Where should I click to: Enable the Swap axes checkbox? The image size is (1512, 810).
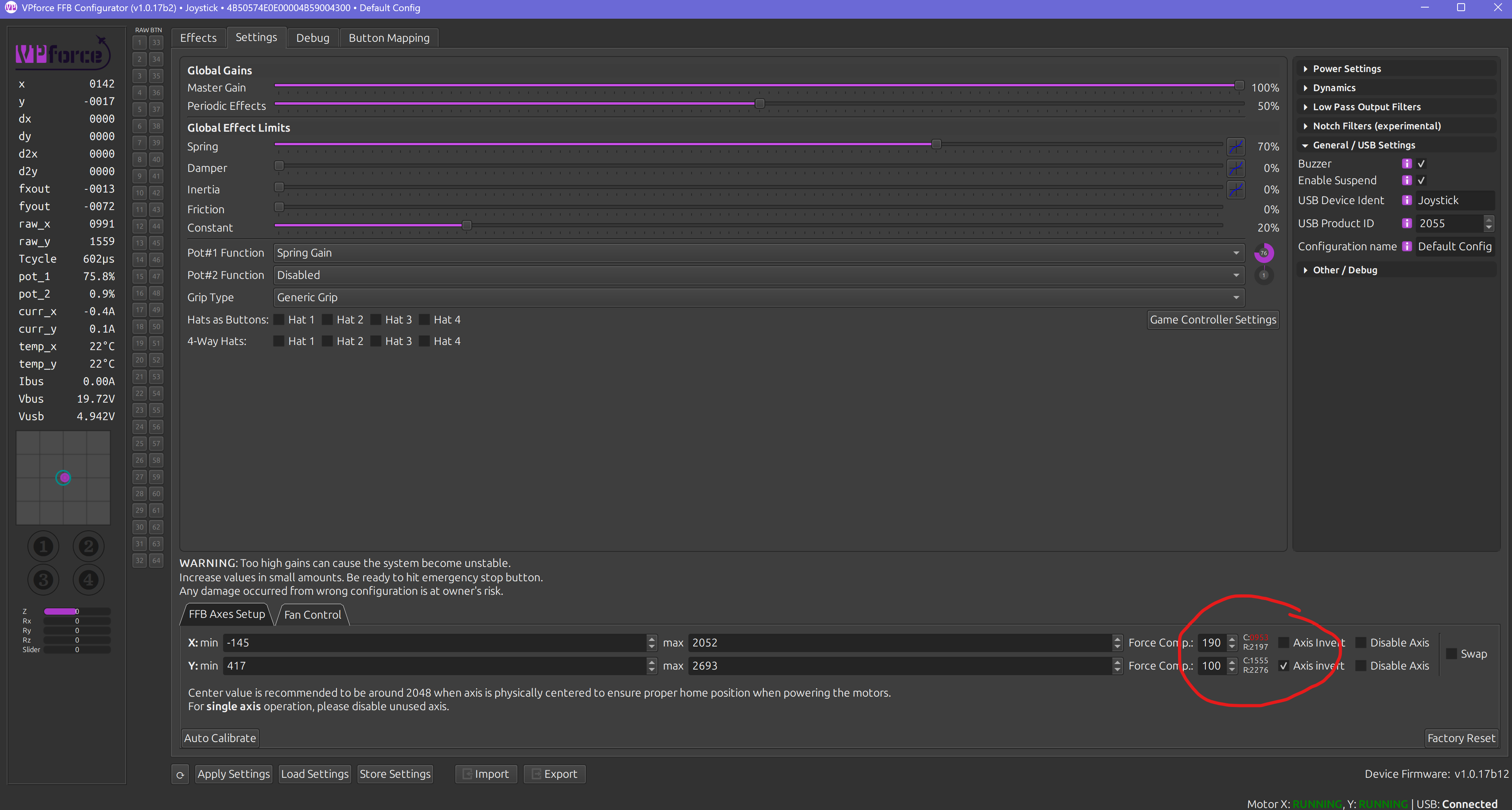point(1452,654)
